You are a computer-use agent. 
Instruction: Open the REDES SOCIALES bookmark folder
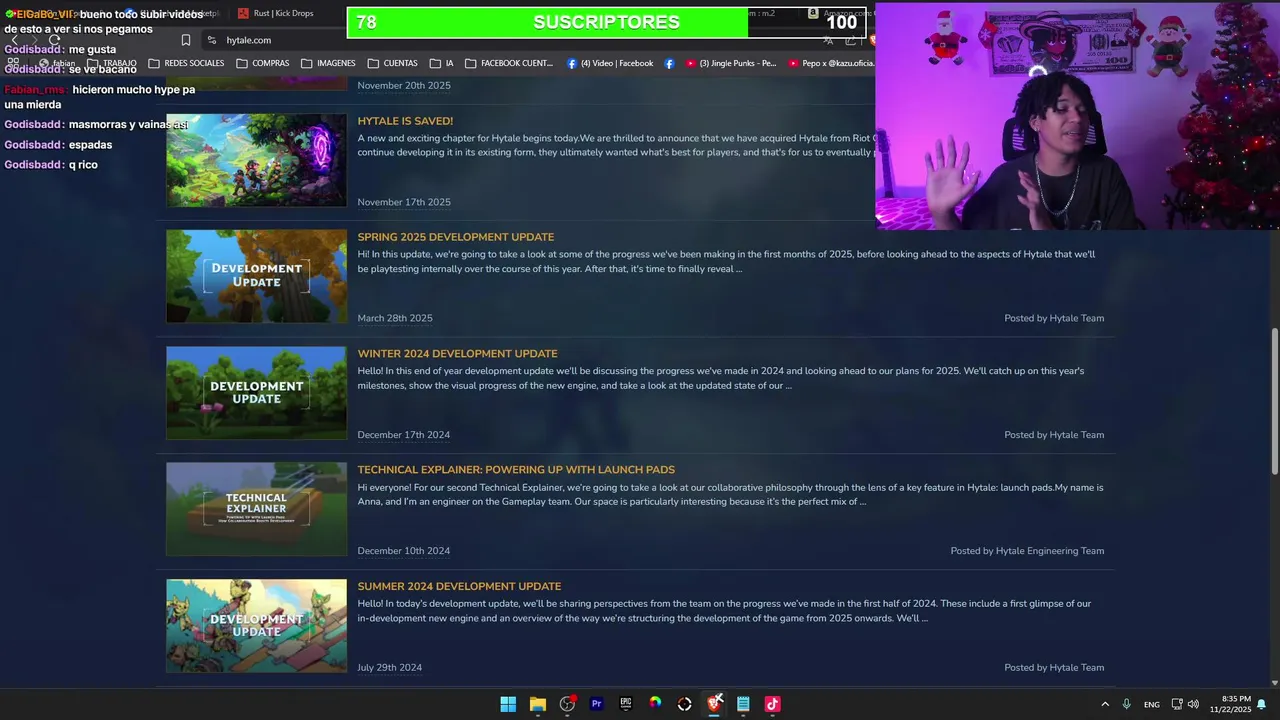point(186,63)
